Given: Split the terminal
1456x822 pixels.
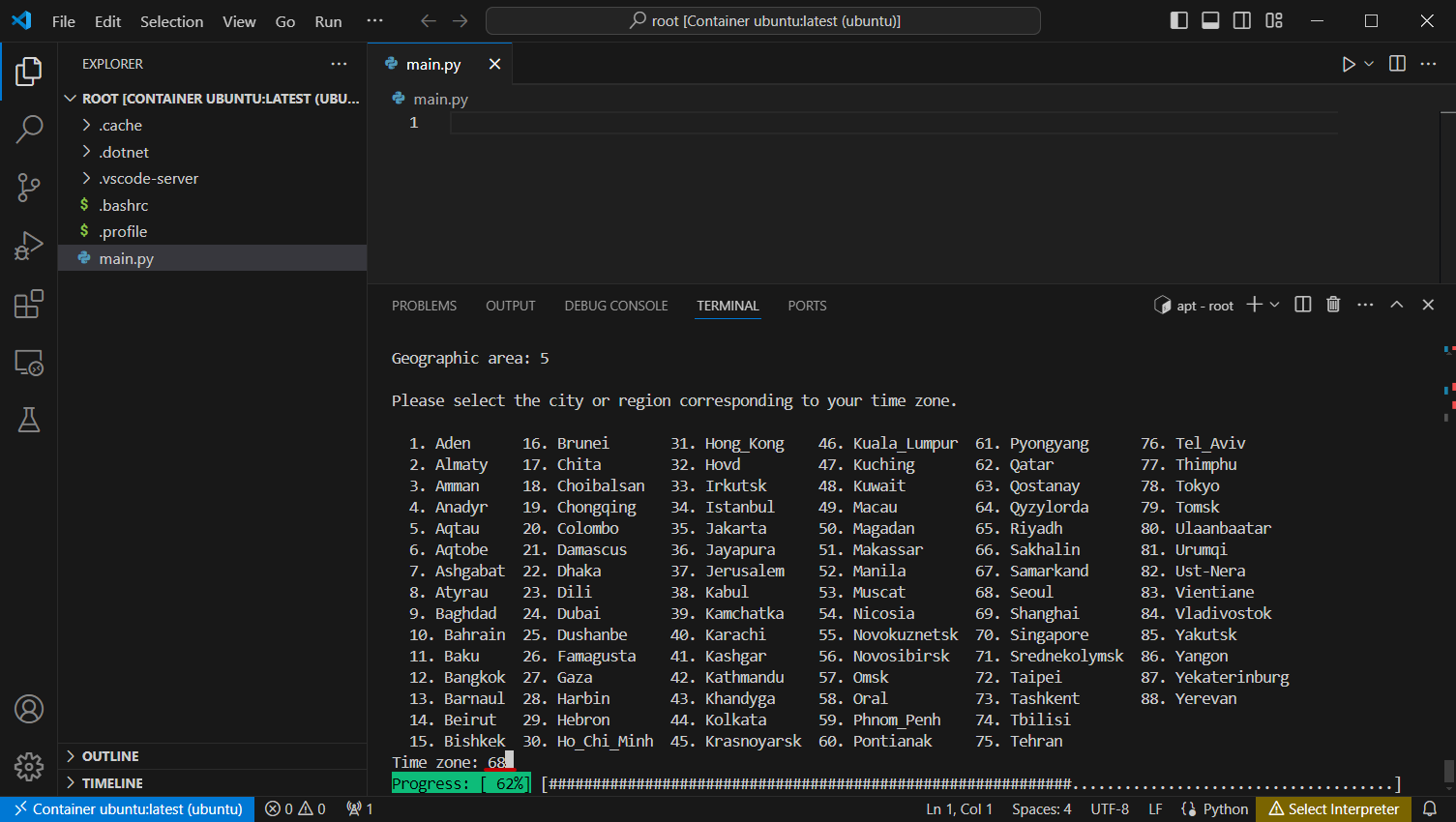Looking at the screenshot, I should [1303, 305].
